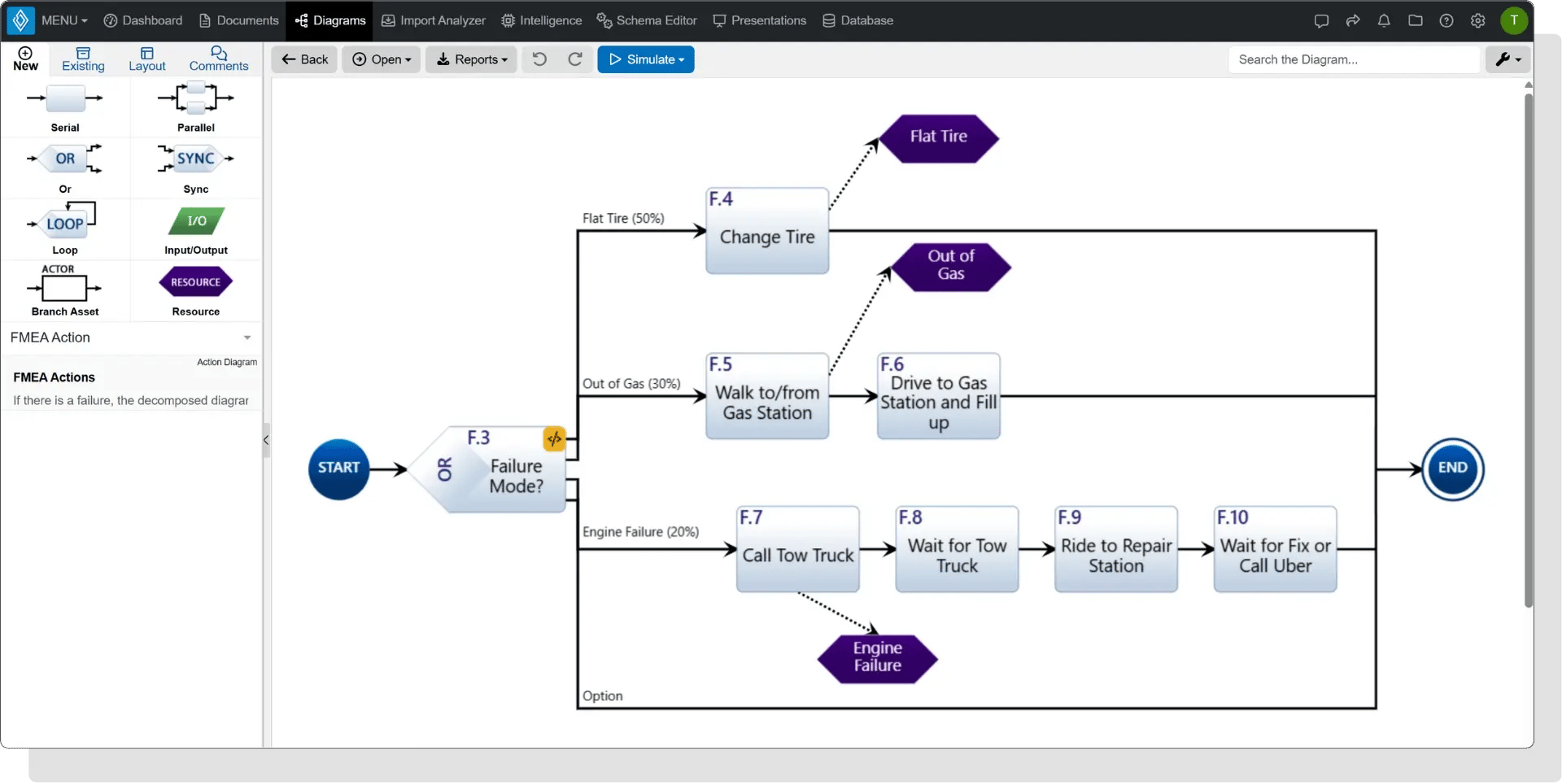Select the Or construct icon
Image resolution: width=1562 pixels, height=784 pixels.
[x=65, y=159]
